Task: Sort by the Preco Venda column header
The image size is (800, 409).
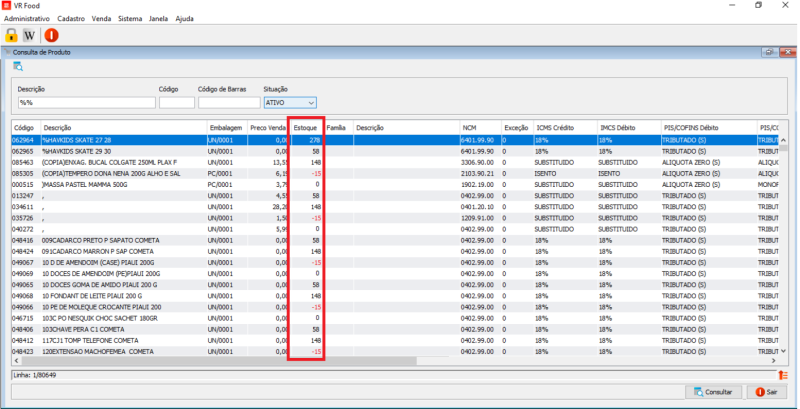Action: tap(268, 127)
